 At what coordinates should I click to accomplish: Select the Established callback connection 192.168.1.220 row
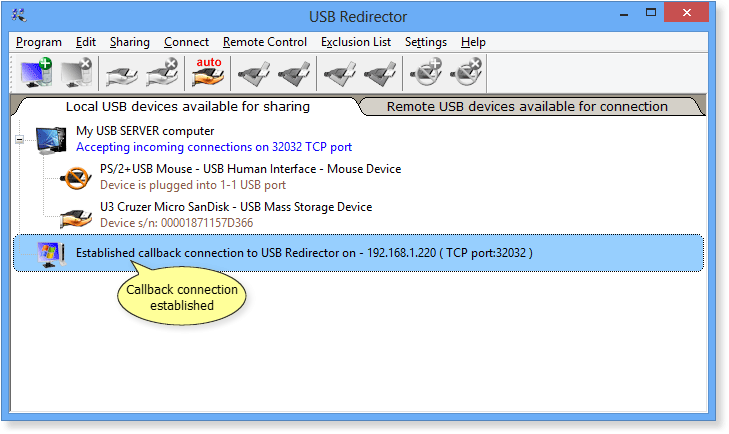pos(358,253)
